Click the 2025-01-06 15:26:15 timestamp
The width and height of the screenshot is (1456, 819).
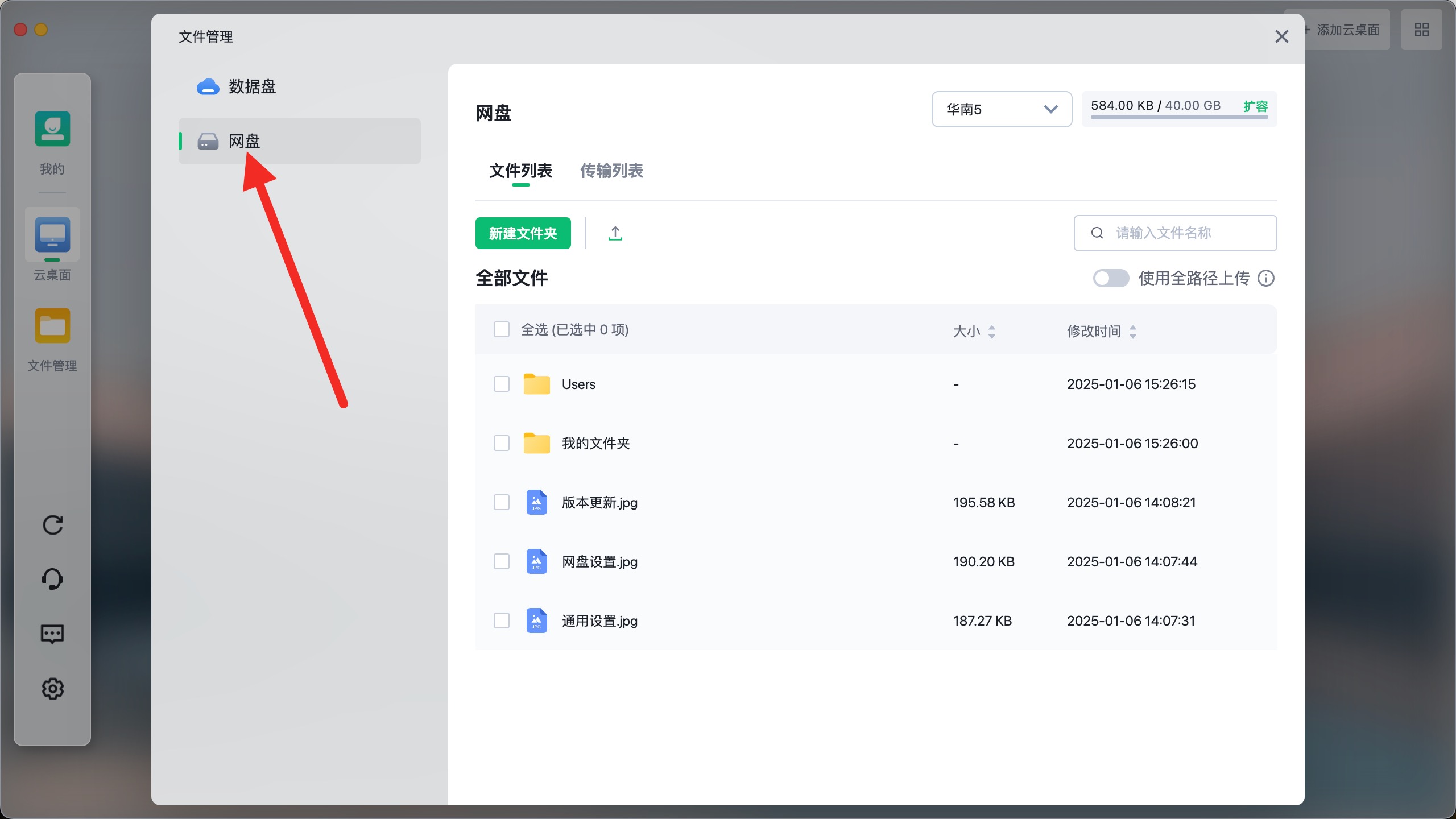coord(1131,384)
